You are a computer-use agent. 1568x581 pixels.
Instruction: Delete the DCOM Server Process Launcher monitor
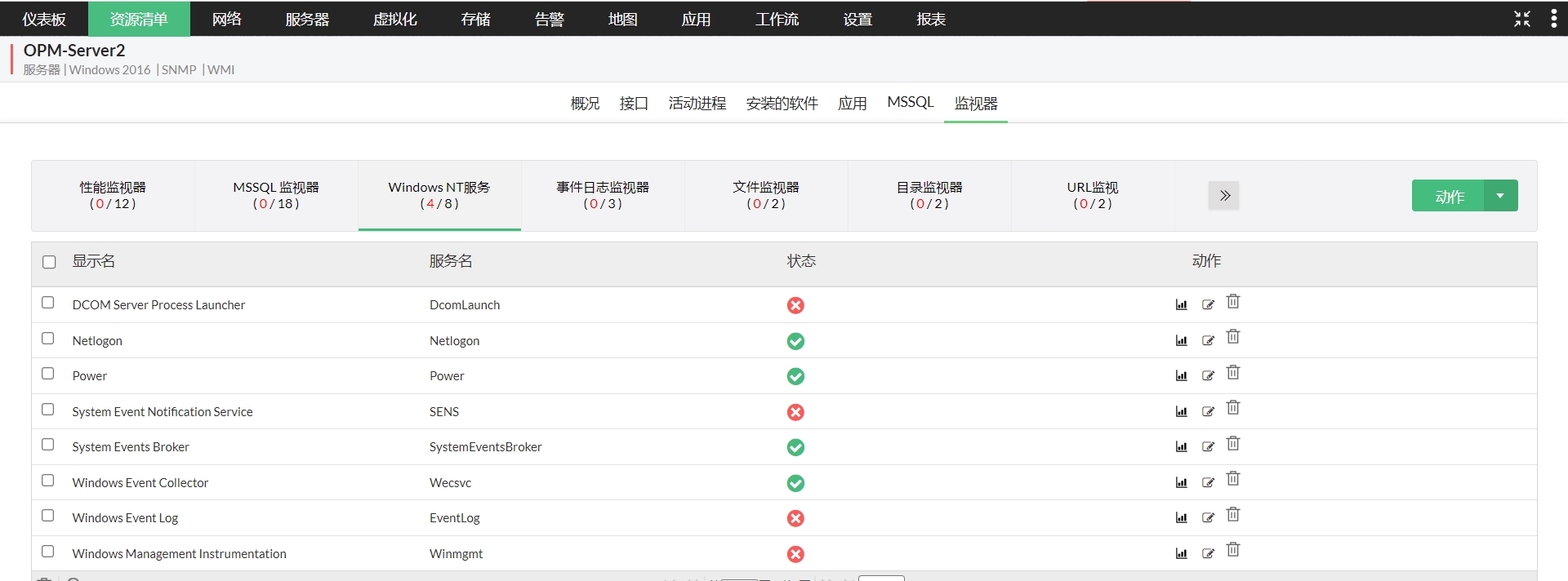coord(1233,302)
